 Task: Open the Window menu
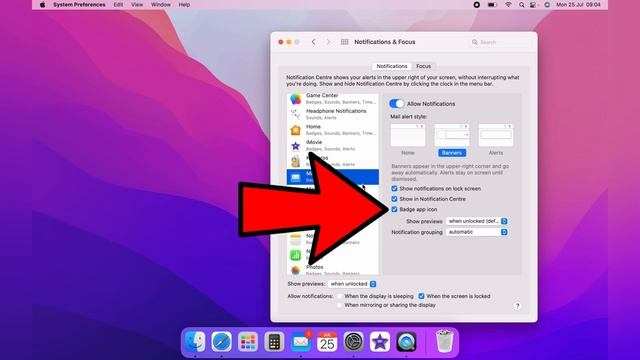(x=161, y=5)
